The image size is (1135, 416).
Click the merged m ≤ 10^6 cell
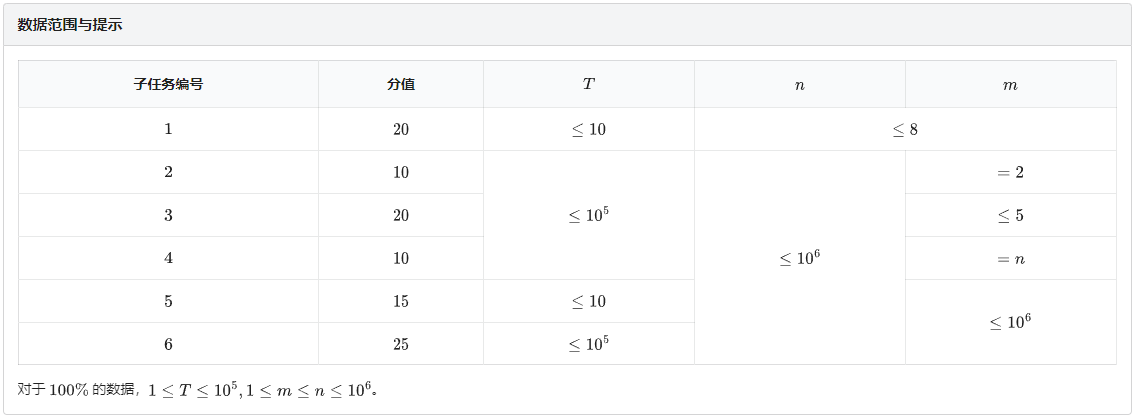pos(1010,322)
